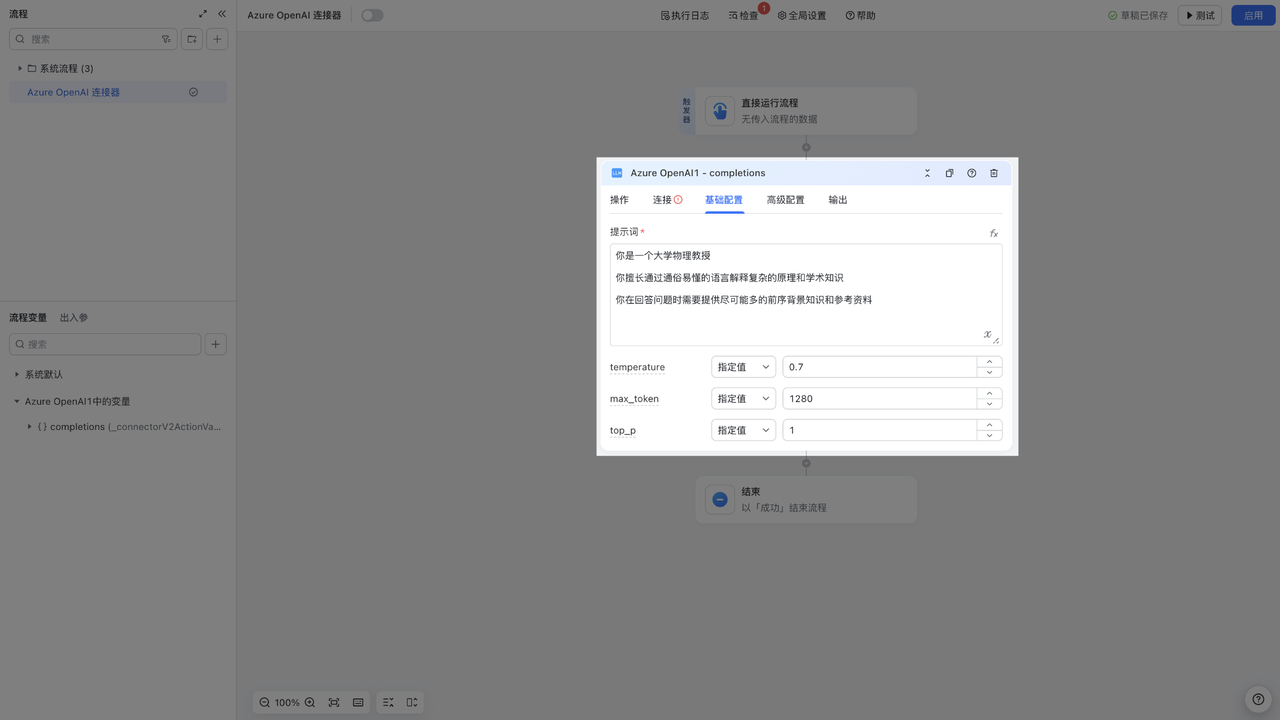Click the 直接运行流程 trigger hand icon

coord(720,110)
